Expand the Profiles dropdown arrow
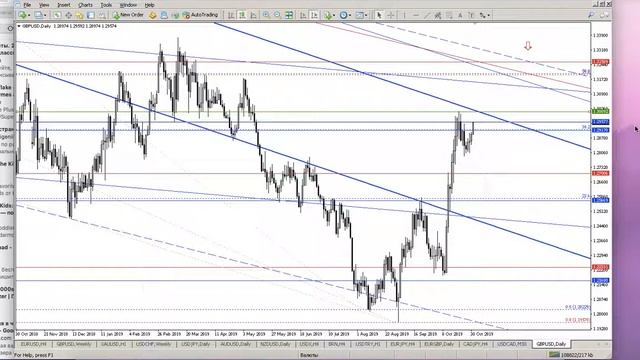 (45, 15)
